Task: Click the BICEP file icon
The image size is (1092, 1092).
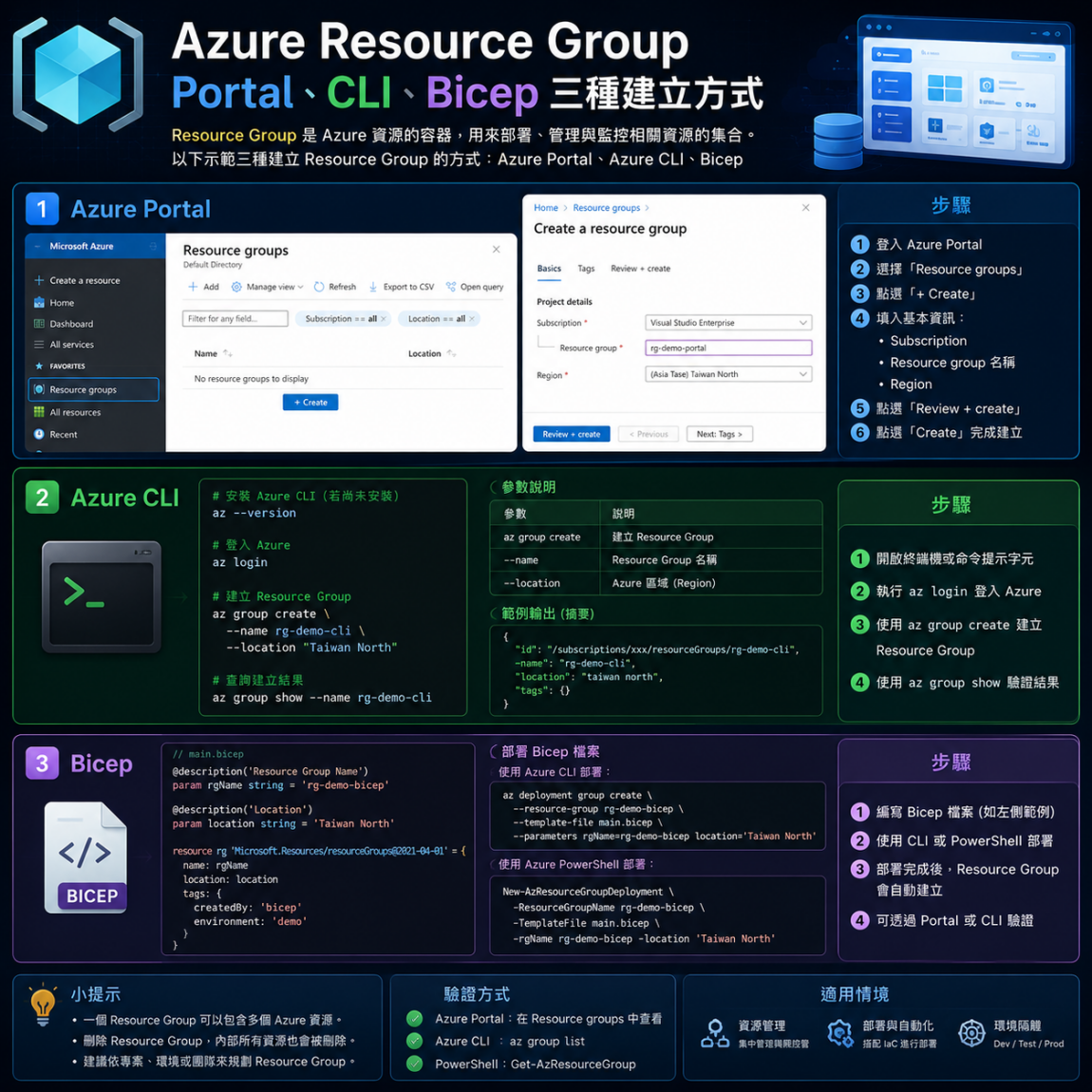Action: pyautogui.click(x=85, y=858)
